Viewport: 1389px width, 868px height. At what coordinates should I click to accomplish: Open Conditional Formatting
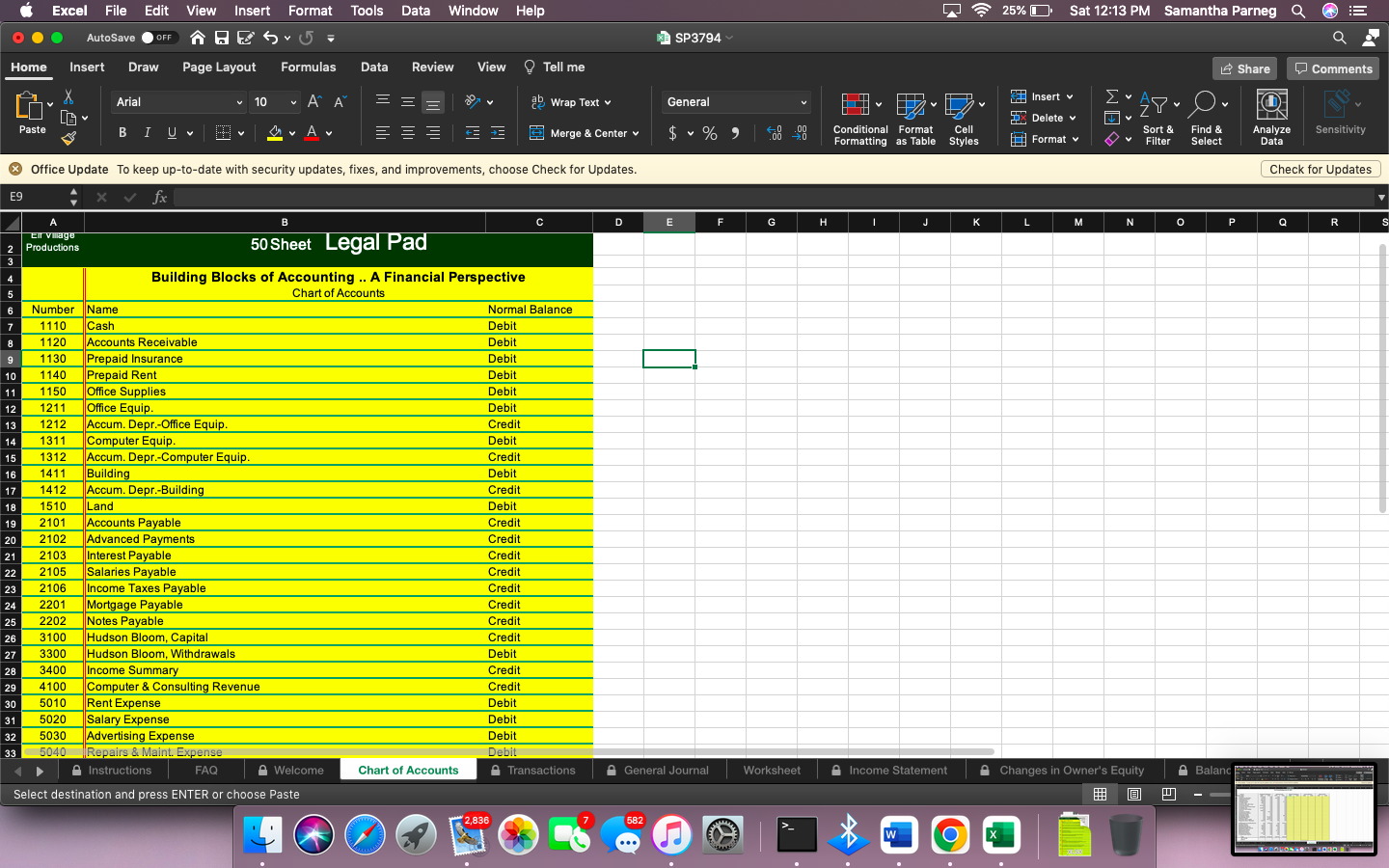[859, 119]
